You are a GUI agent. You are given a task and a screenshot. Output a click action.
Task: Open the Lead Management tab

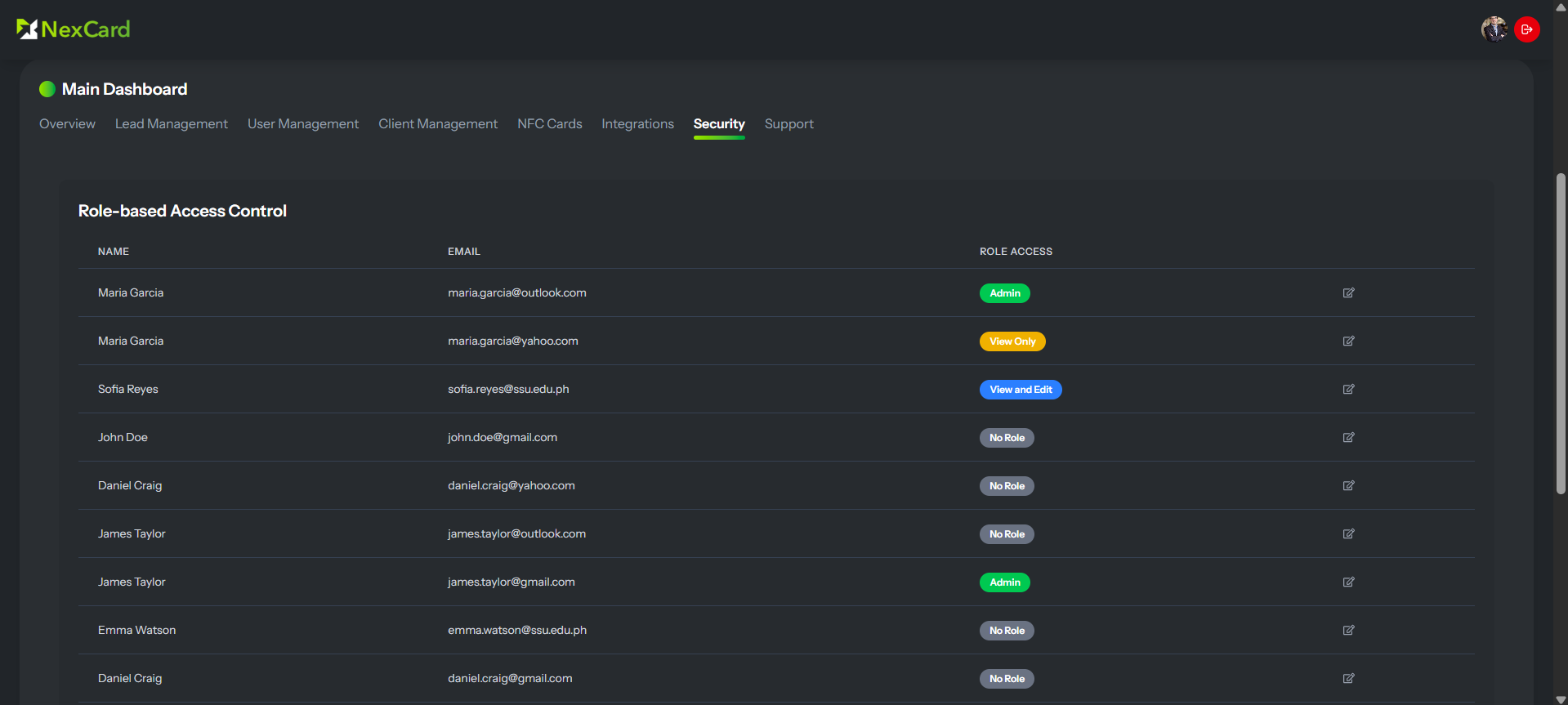[x=171, y=124]
